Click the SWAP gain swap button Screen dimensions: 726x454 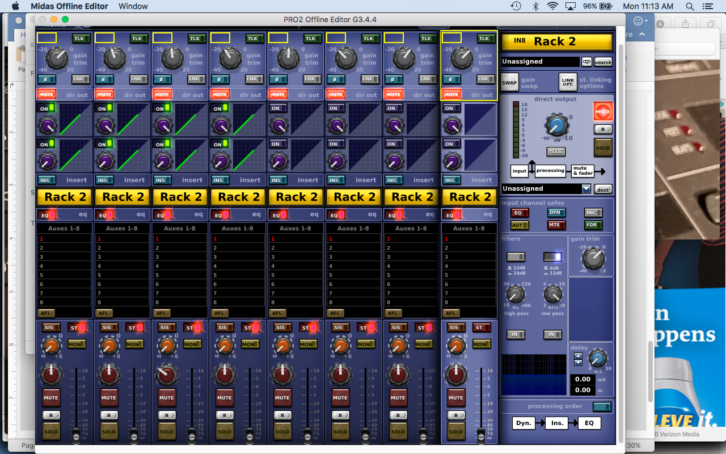coord(509,83)
